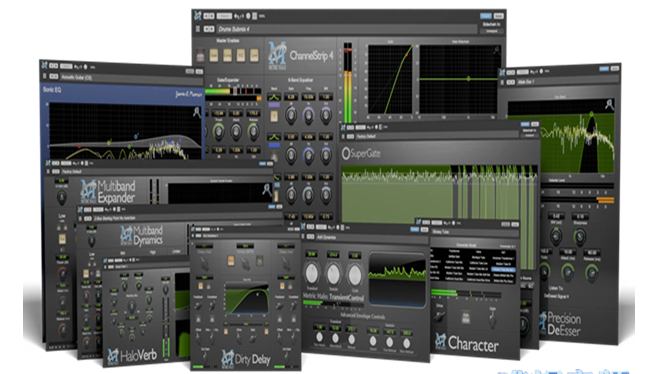Click the Sharpness knob in Precision DeEsser

pos(580,237)
